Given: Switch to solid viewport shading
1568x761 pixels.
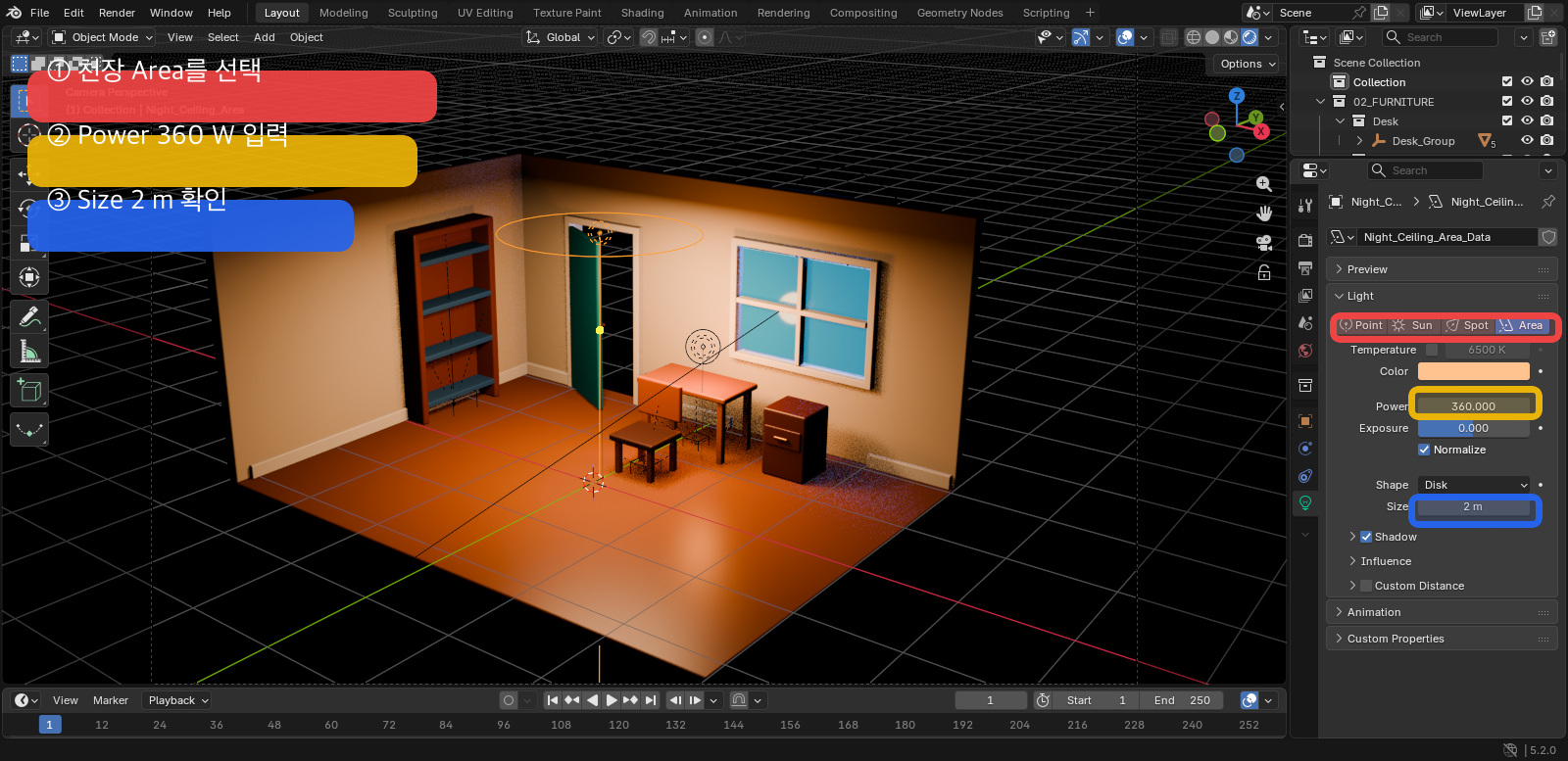Looking at the screenshot, I should [x=1212, y=37].
